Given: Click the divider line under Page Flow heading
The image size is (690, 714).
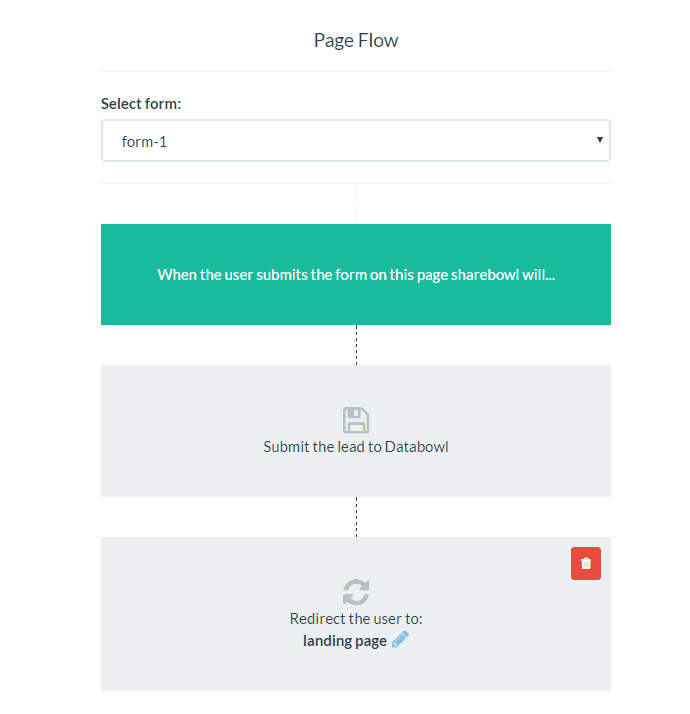Looking at the screenshot, I should [x=356, y=72].
